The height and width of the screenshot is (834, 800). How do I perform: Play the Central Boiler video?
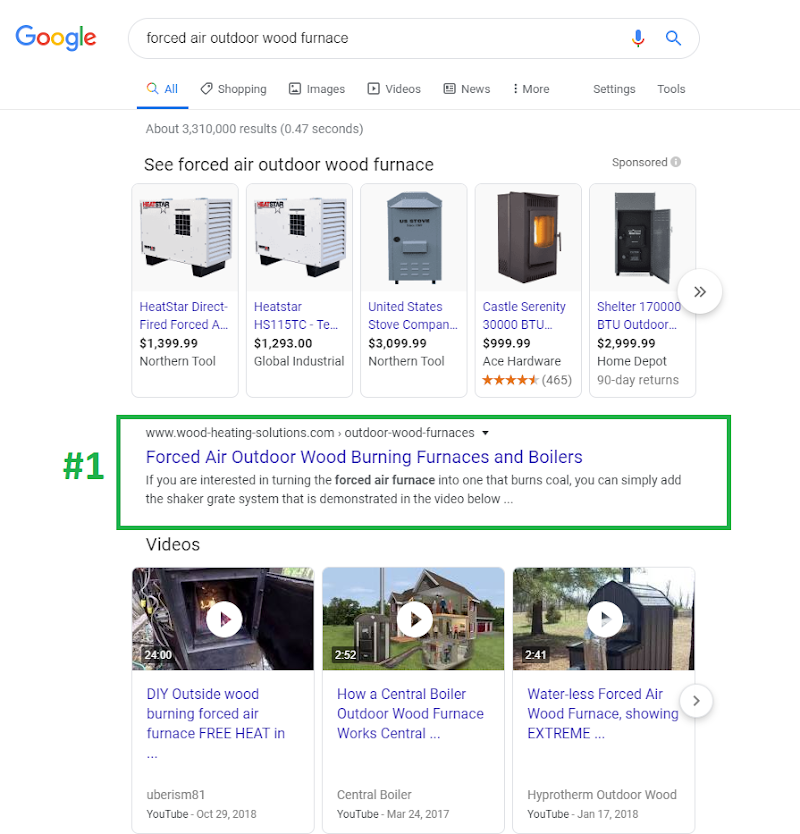[x=413, y=620]
